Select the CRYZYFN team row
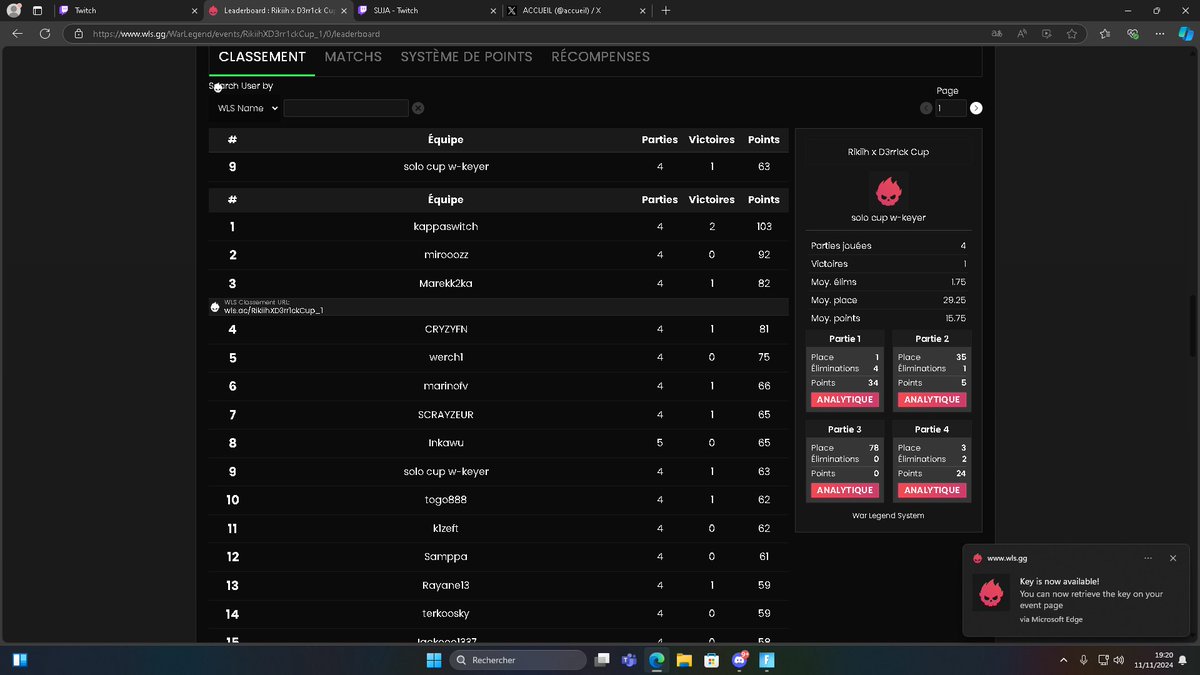This screenshot has width=1200, height=675. (x=499, y=329)
